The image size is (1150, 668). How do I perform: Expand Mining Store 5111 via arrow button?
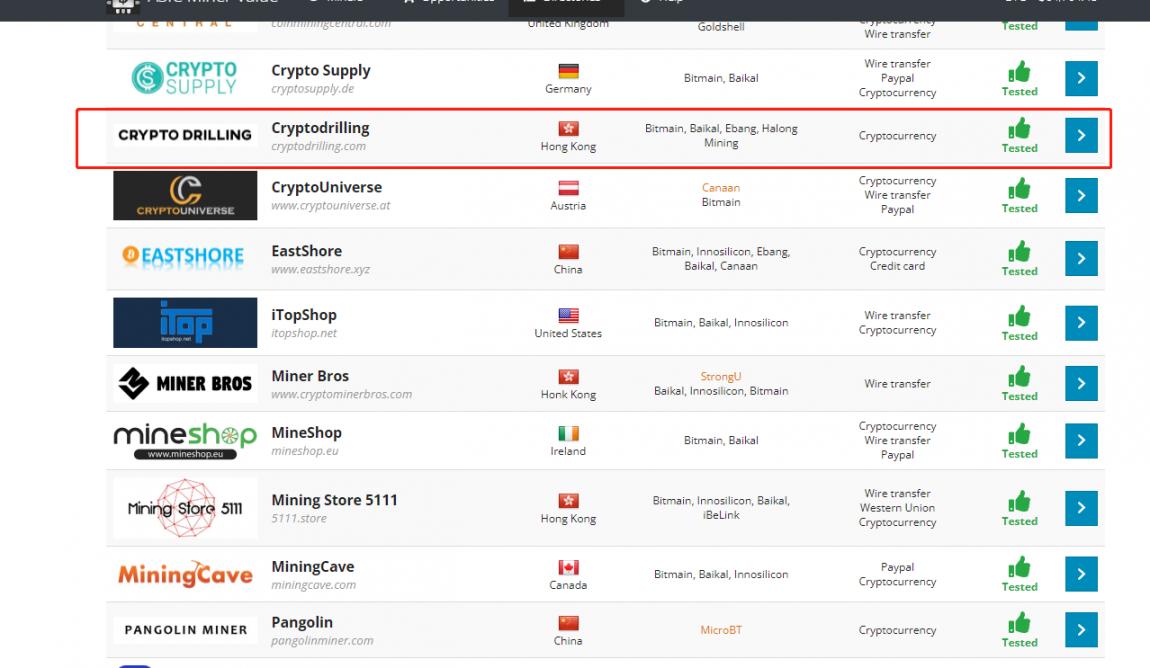1081,508
